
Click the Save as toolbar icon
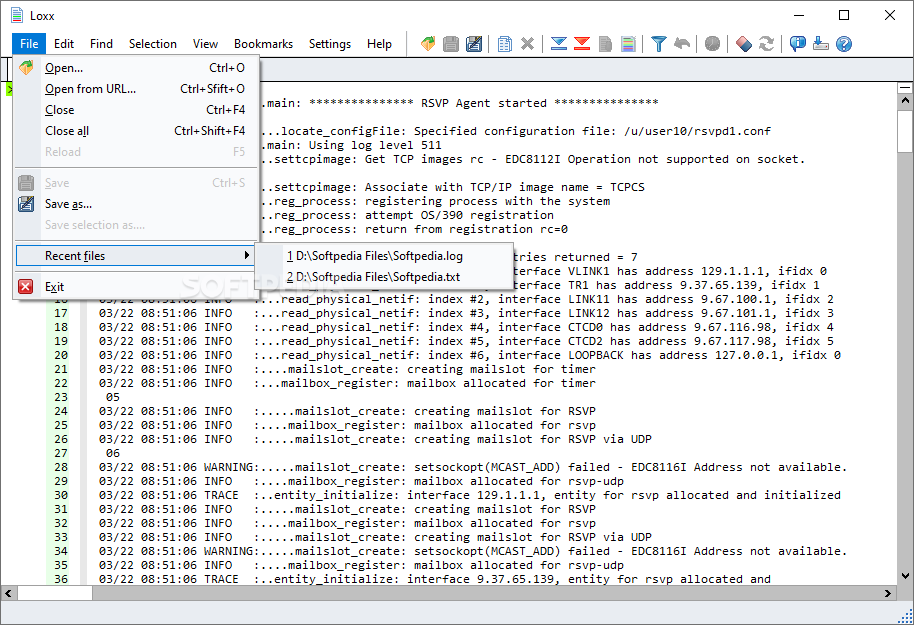tap(474, 44)
